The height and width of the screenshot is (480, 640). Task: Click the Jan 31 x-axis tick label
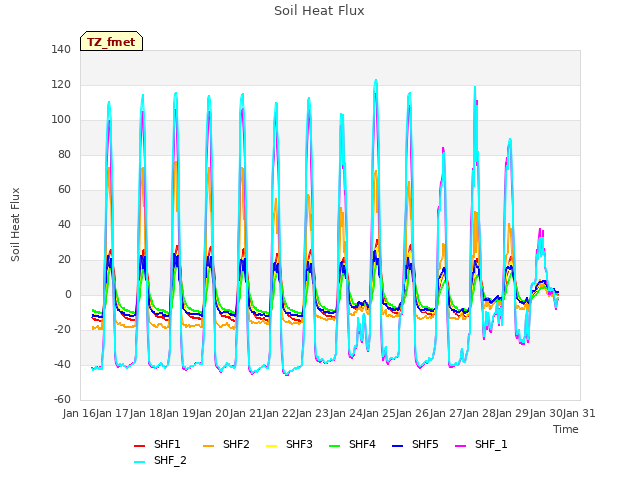point(579,413)
